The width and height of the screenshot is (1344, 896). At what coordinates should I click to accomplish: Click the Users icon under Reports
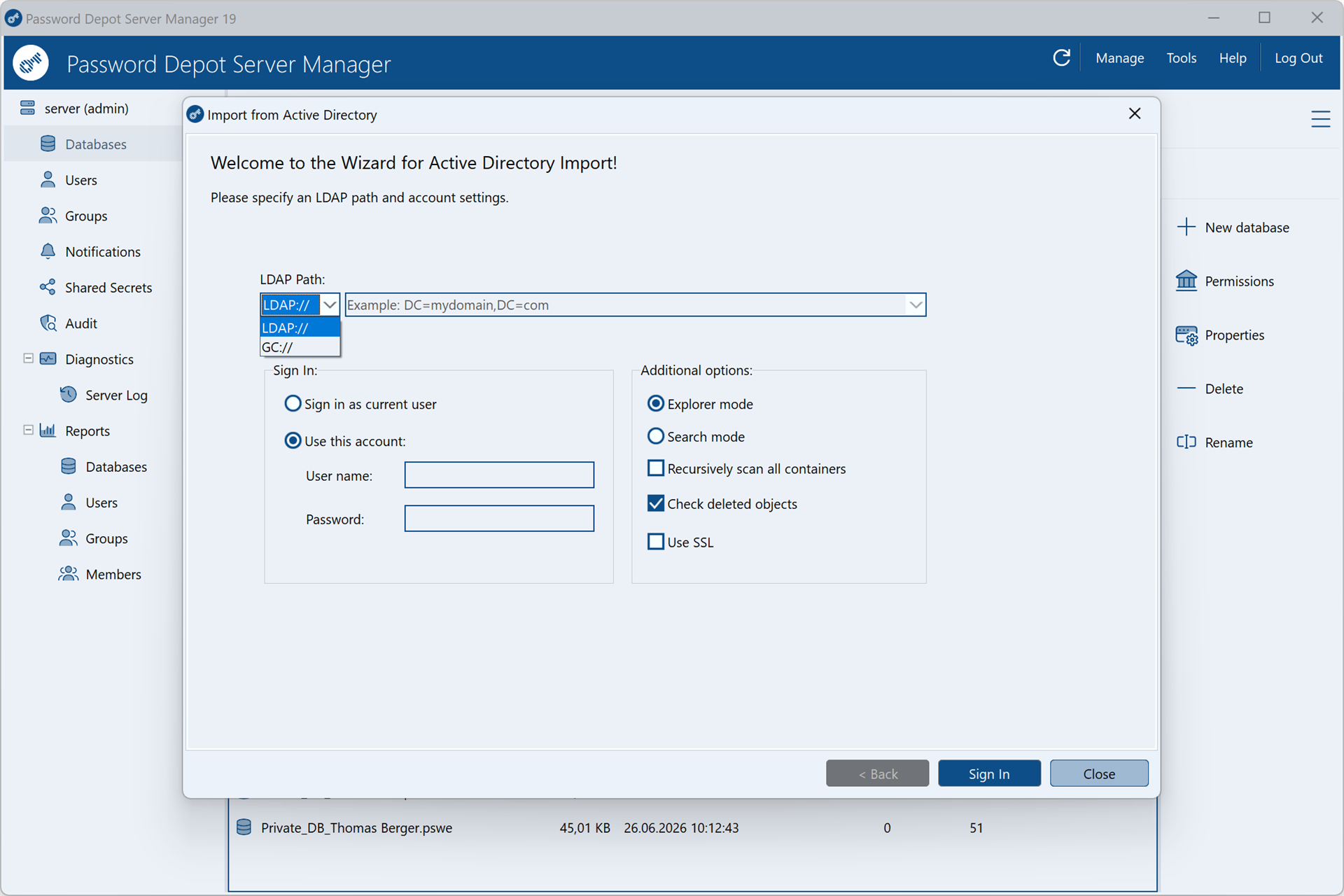click(68, 502)
